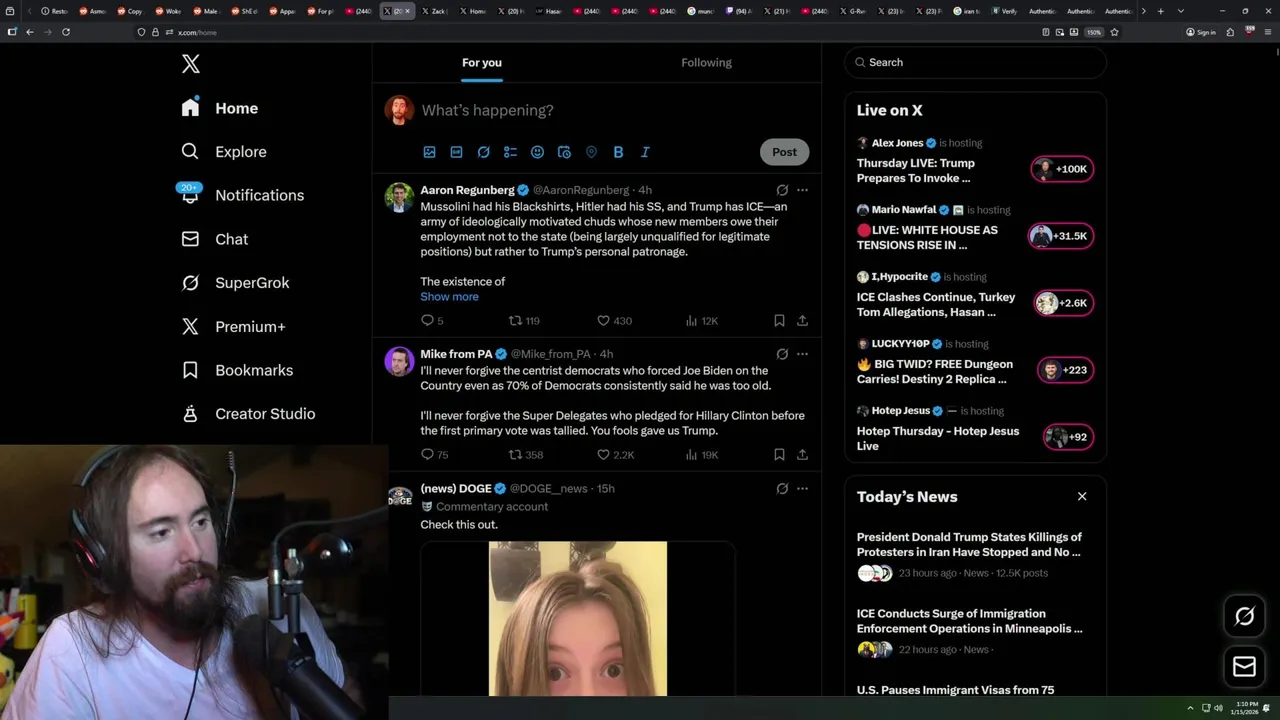Click the Sign in button in browser toolbar

1201,32
